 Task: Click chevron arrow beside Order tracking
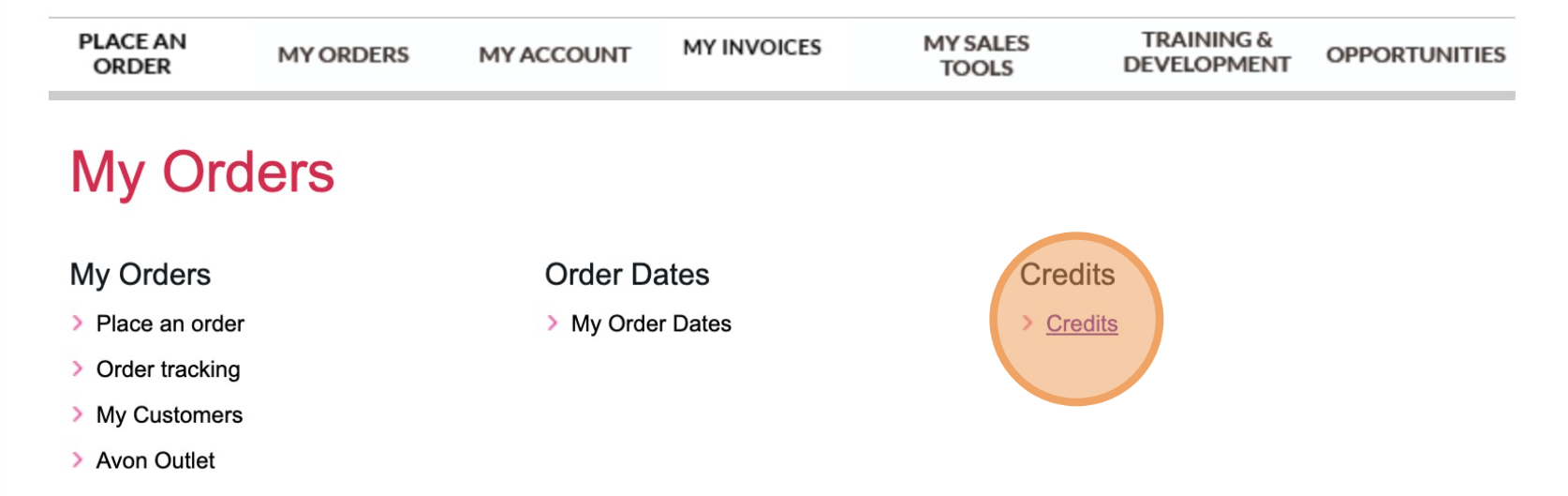coord(78,368)
